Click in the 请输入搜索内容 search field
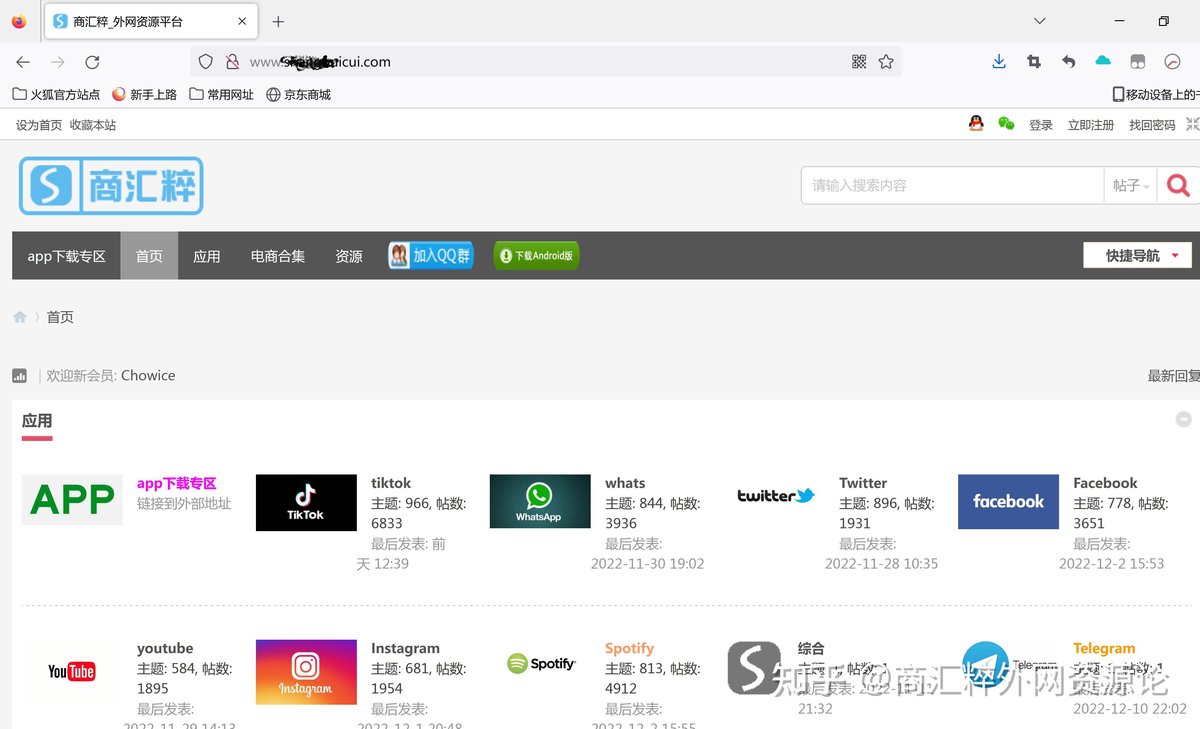Image resolution: width=1200 pixels, height=729 pixels. click(952, 185)
